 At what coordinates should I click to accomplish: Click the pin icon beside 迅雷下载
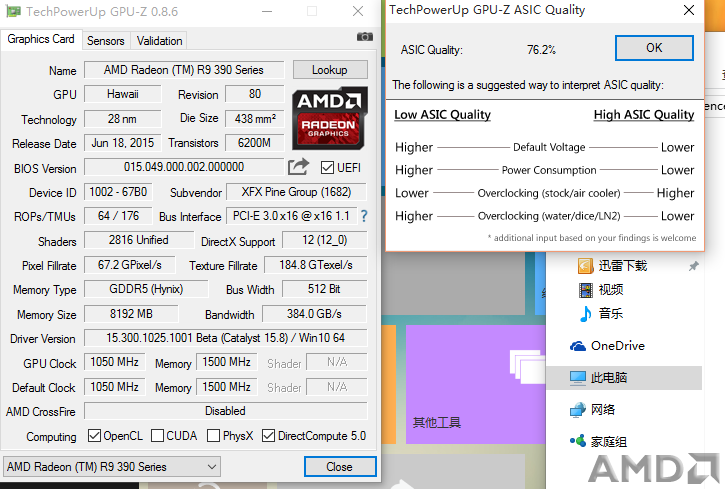click(693, 266)
